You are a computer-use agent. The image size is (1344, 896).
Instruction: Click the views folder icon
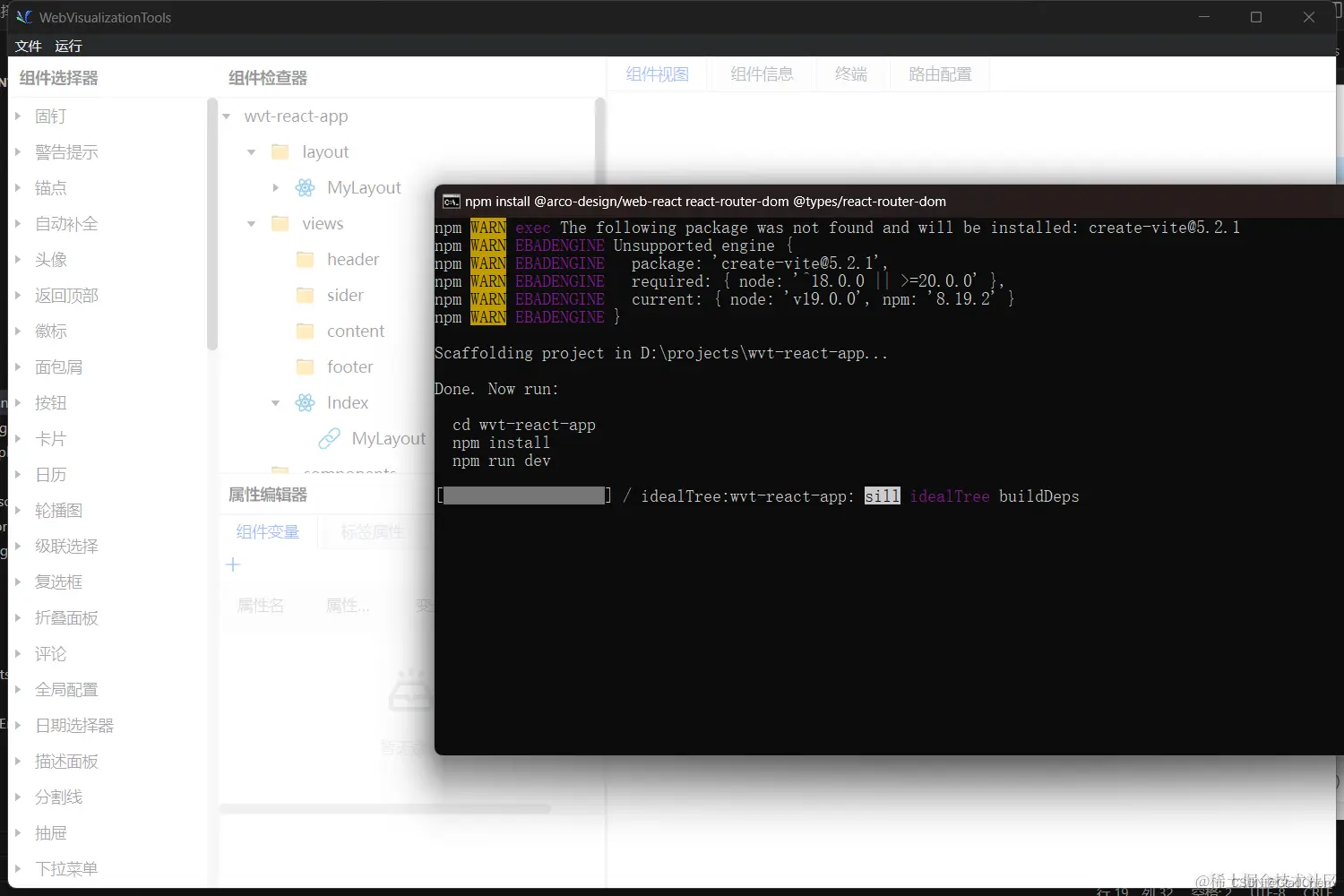(280, 224)
